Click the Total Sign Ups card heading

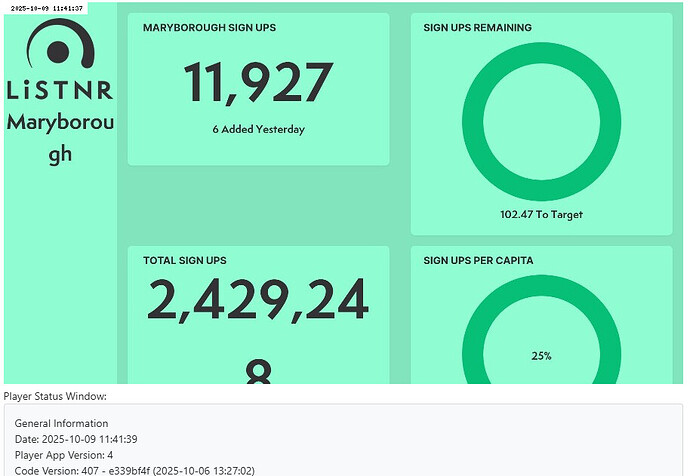[185, 261]
